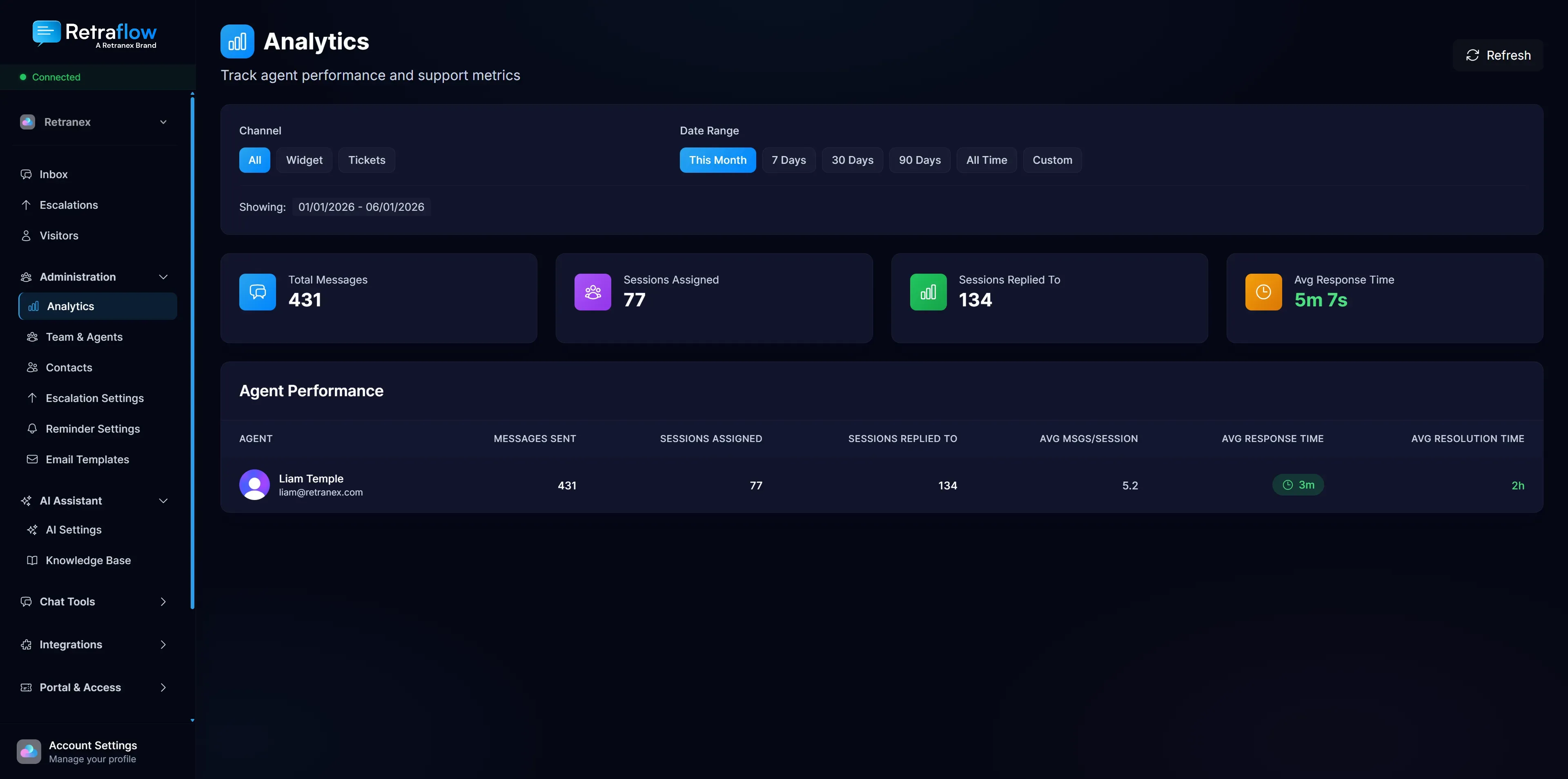Open Visitors from the sidebar
Viewport: 1568px width, 779px height.
tap(58, 236)
